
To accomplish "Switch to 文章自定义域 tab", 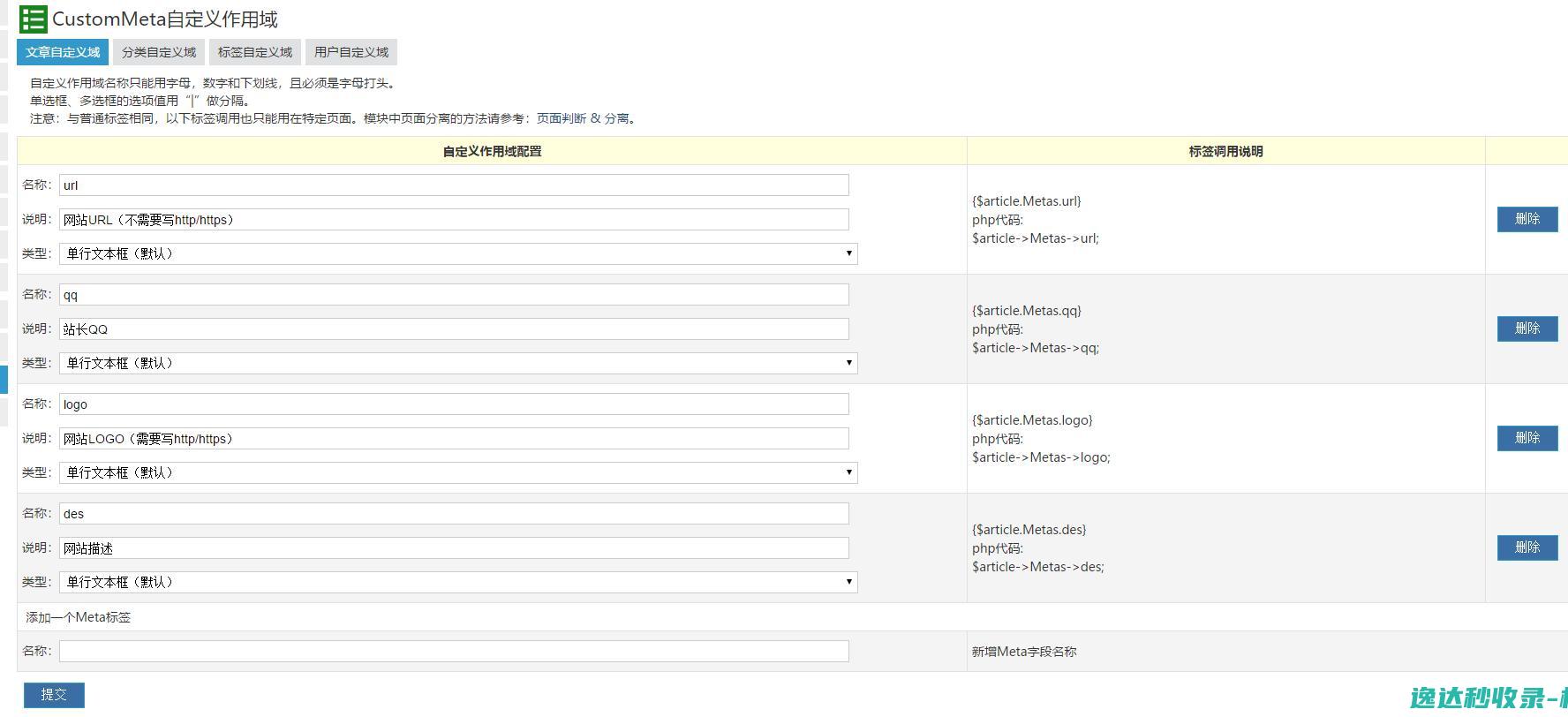I will pos(63,52).
